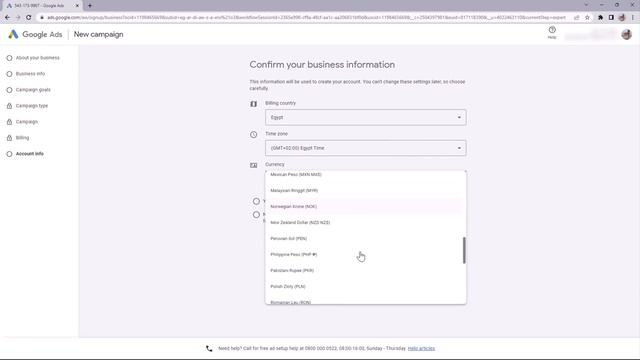Click the lock icon beside Campaign type
The width and height of the screenshot is (640, 360).
9,106
